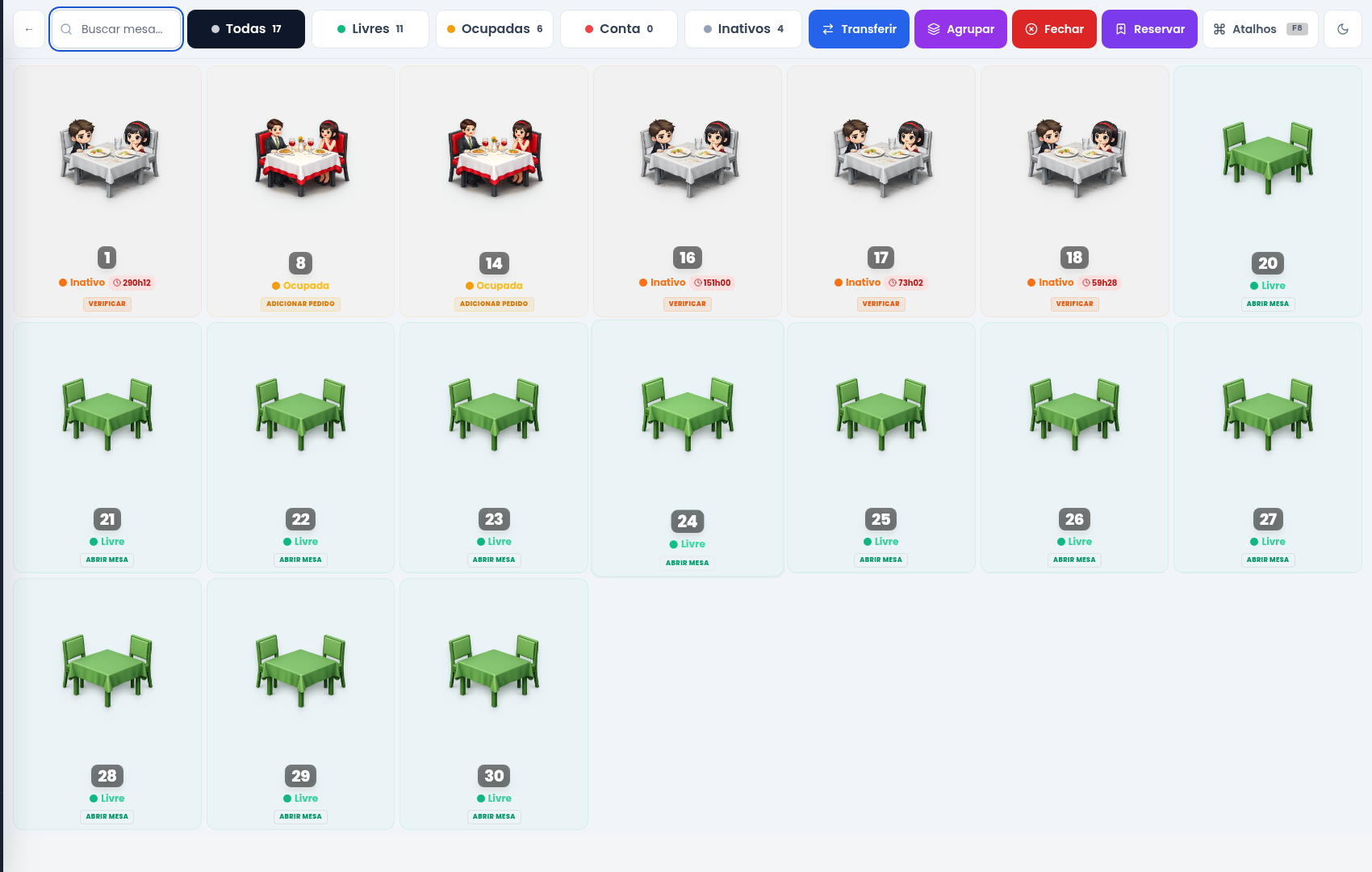Image resolution: width=1372 pixels, height=872 pixels.
Task: Click Abrir Mesa on table 20
Action: click(1268, 304)
